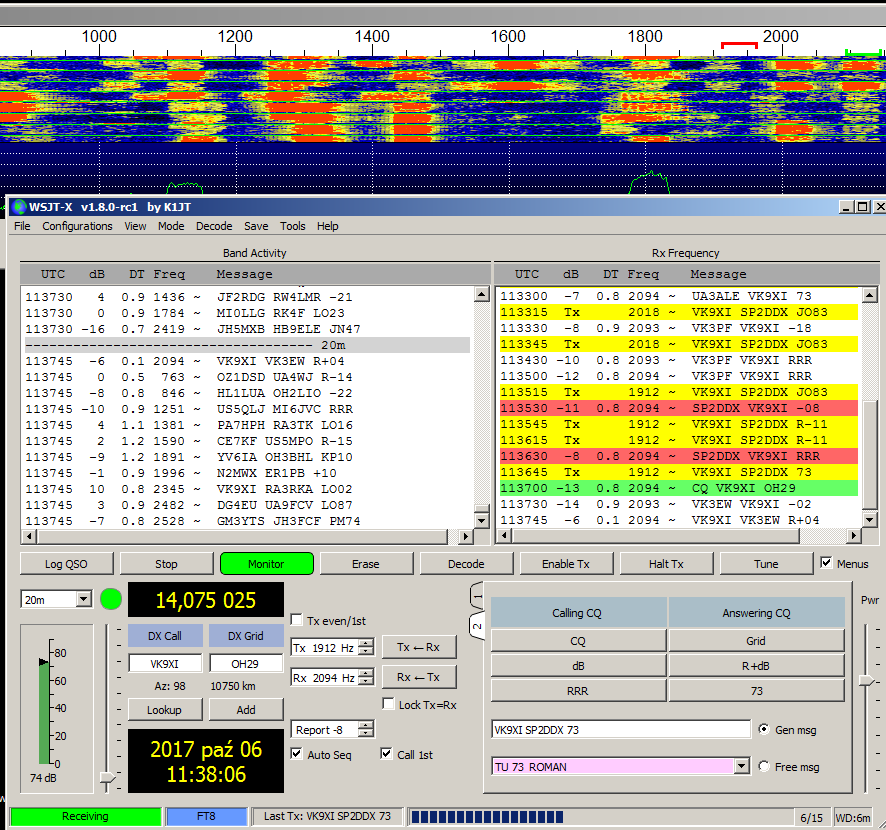The width and height of the screenshot is (886, 830).
Task: Open the Mode menu
Action: point(171,226)
